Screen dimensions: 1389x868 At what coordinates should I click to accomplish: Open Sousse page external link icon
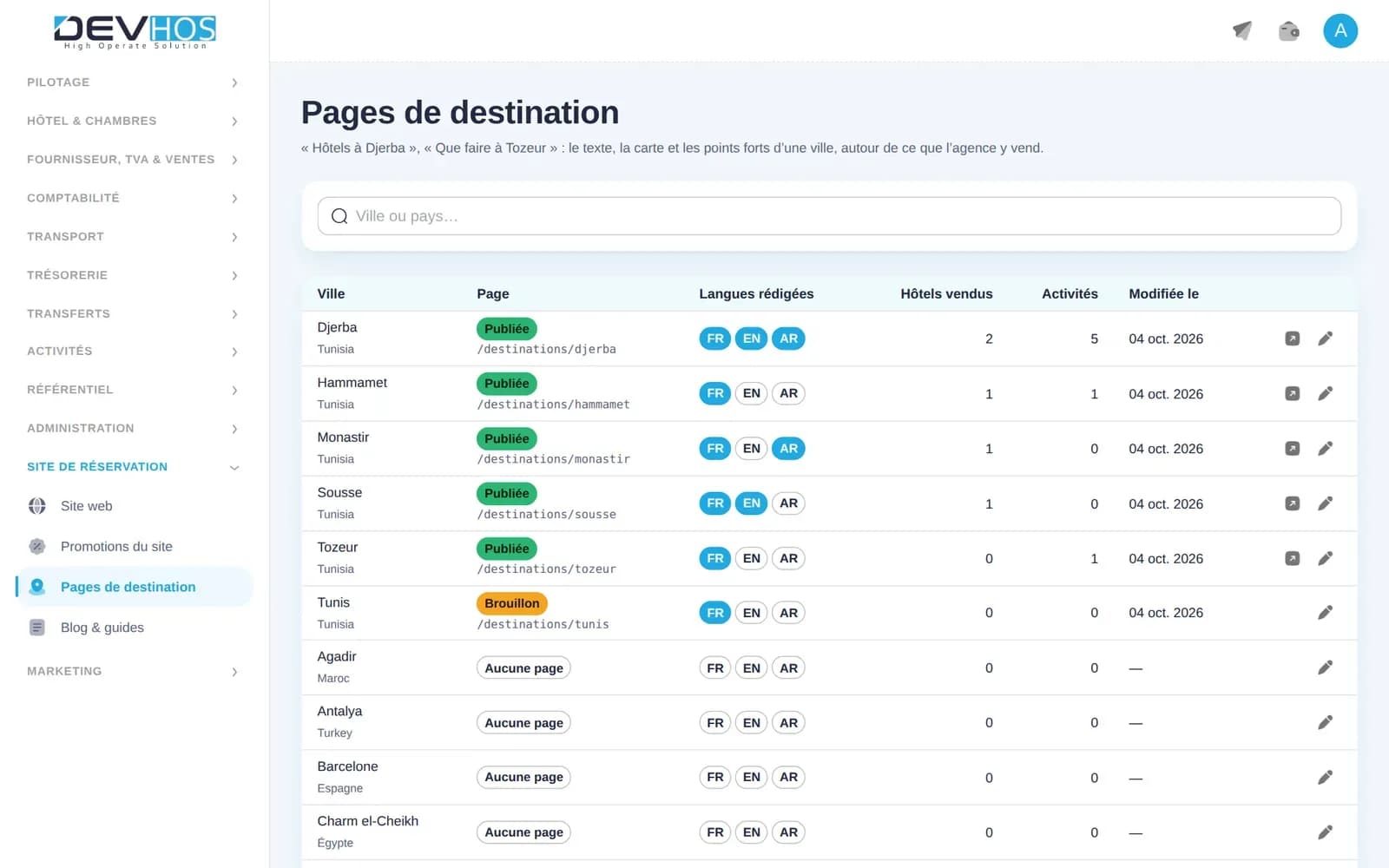[1293, 503]
